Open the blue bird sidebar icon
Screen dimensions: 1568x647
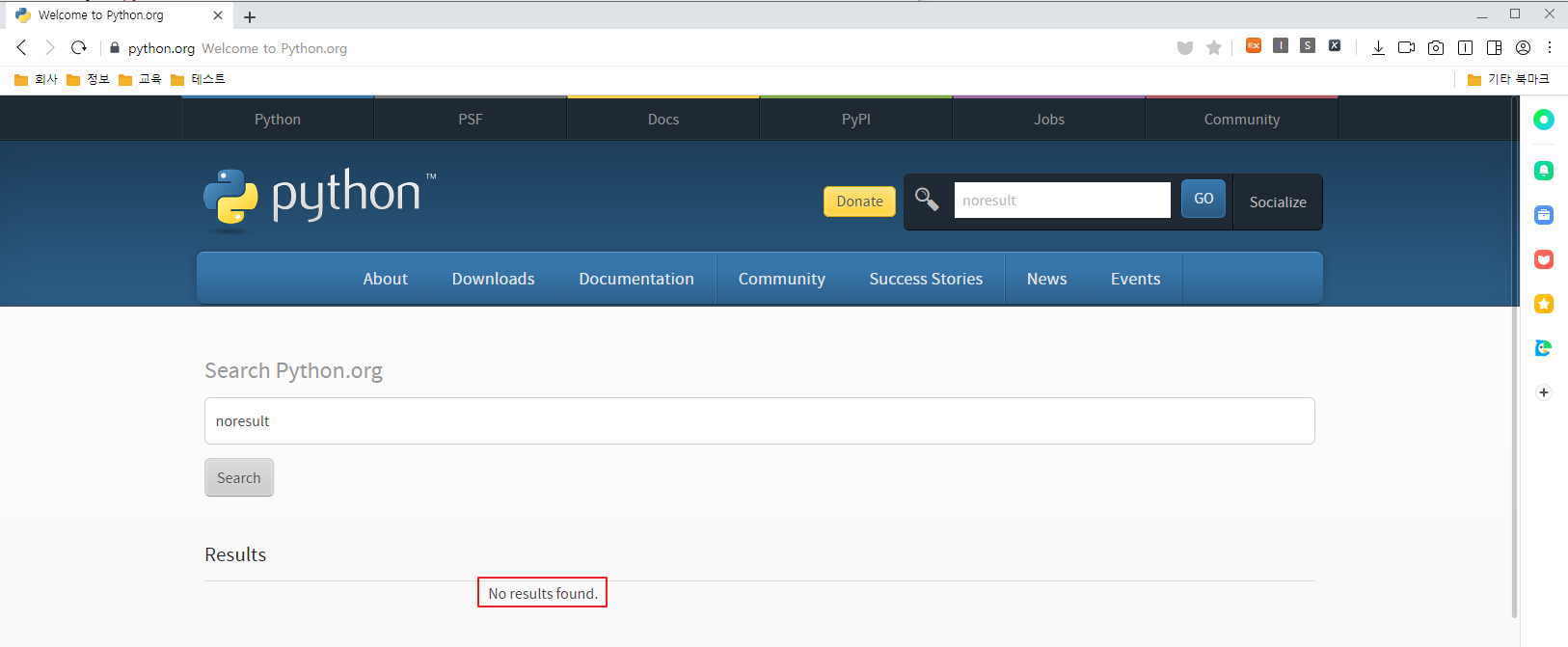1544,348
